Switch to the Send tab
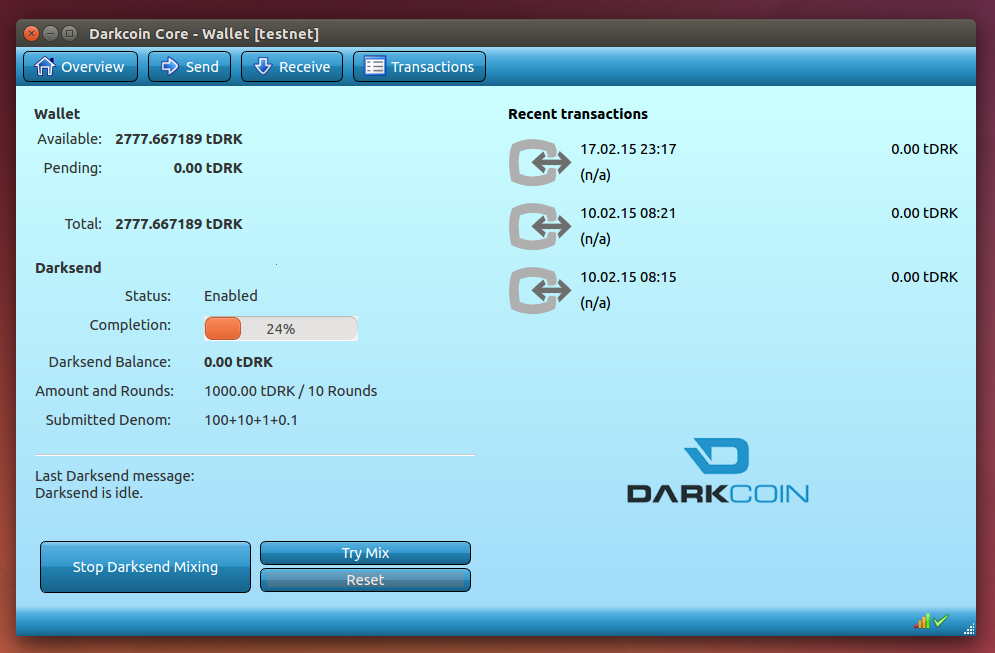This screenshot has height=653, width=995. (189, 67)
